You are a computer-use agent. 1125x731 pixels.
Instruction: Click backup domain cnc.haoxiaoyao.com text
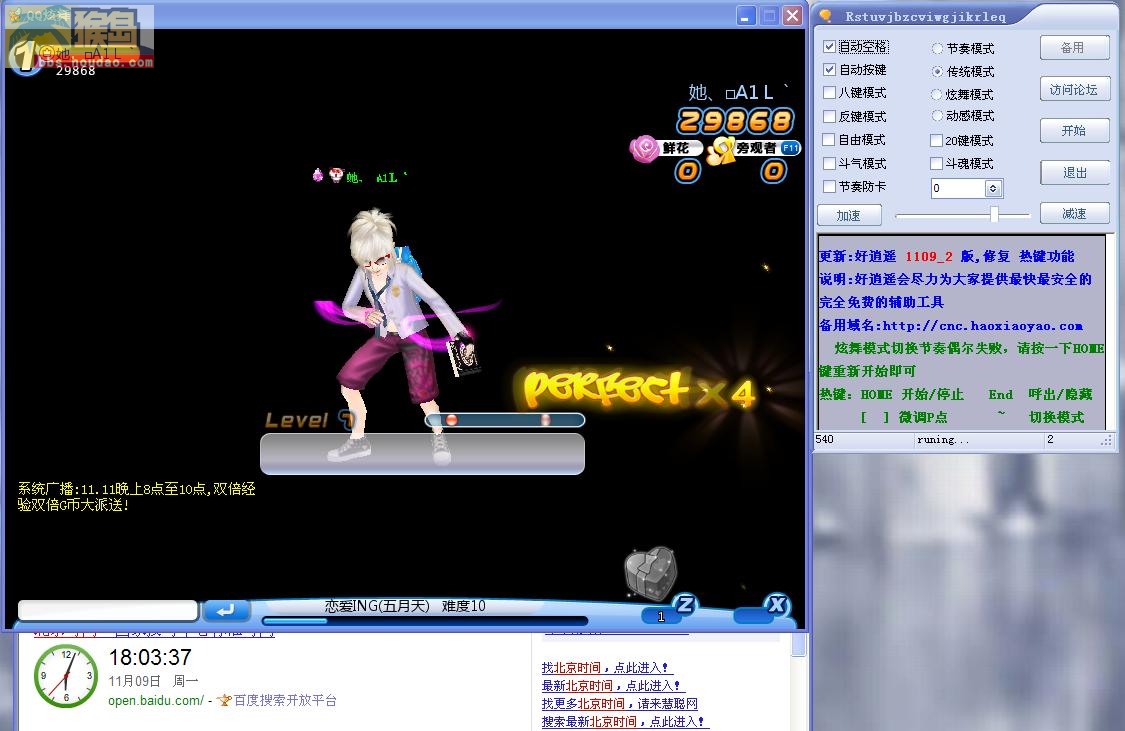[x=982, y=326]
